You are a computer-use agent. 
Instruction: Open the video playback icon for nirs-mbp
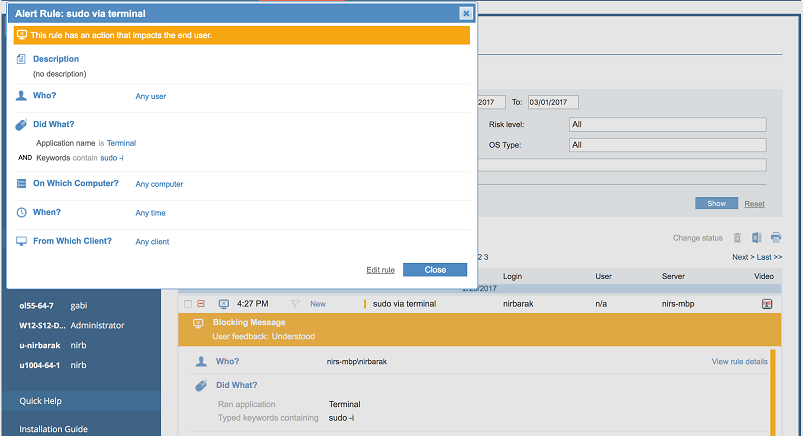click(767, 304)
